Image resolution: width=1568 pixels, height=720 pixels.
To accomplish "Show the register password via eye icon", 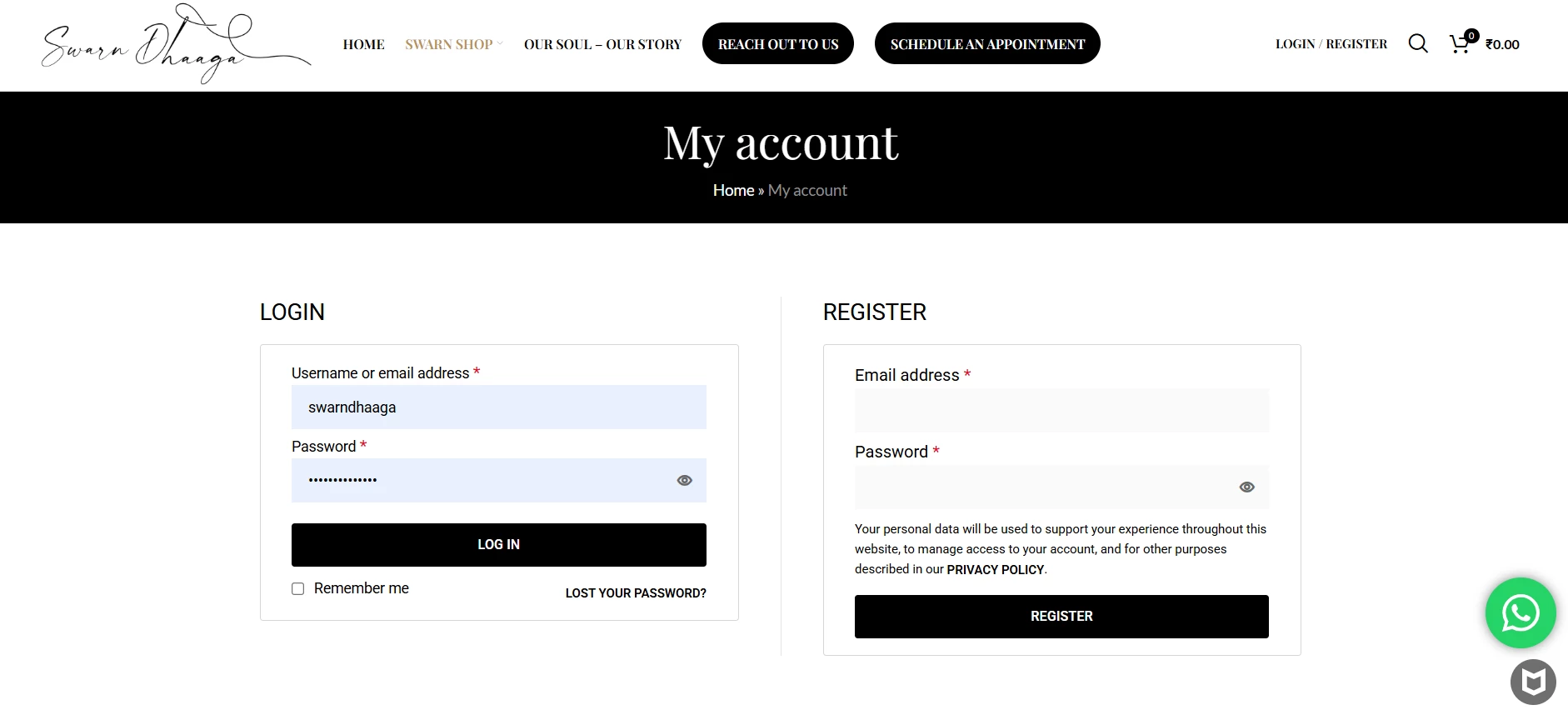I will click(1247, 487).
